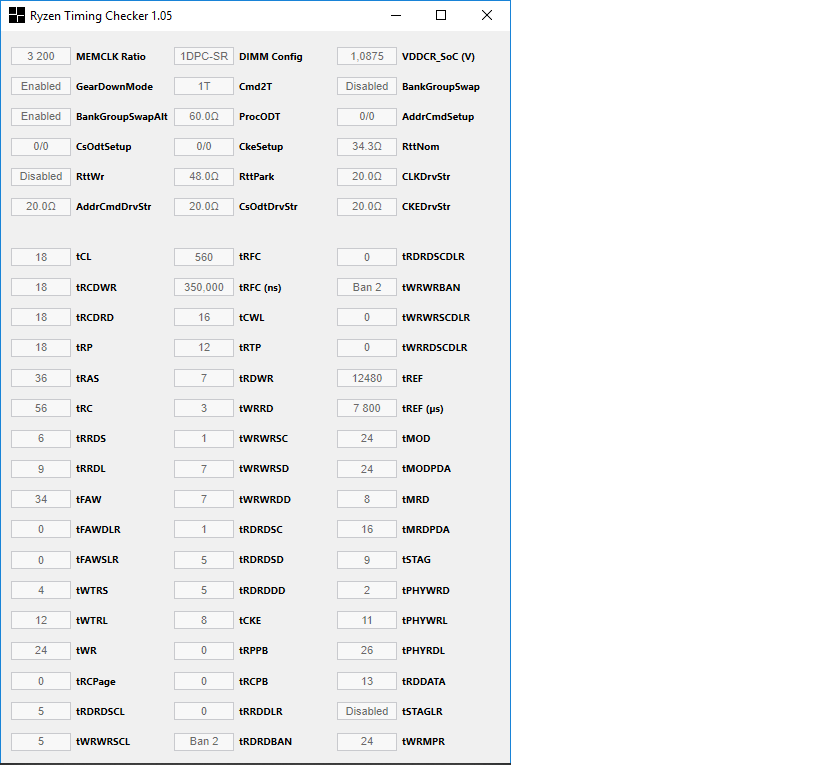Click the AddrCmdSetup value field
Screen dimensions: 819x765
tap(367, 116)
